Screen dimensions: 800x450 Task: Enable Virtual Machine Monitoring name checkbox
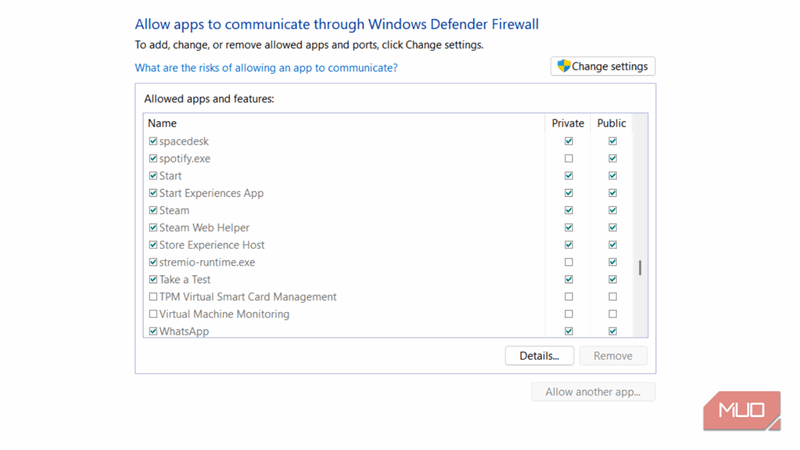point(153,314)
